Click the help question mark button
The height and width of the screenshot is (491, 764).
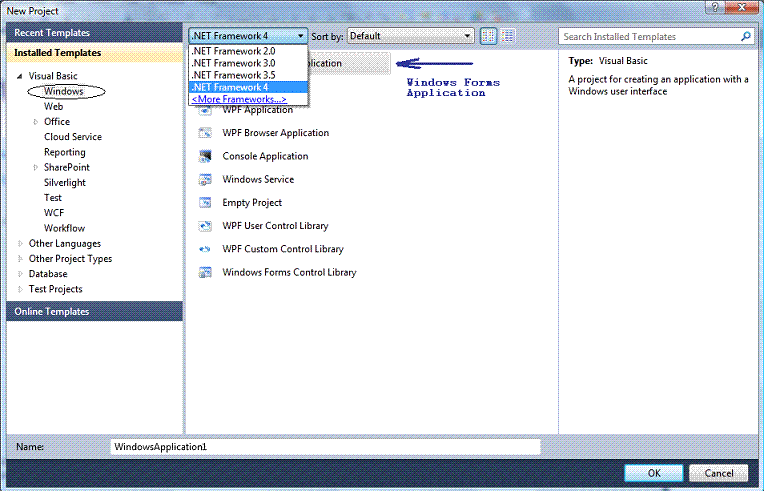click(x=715, y=7)
